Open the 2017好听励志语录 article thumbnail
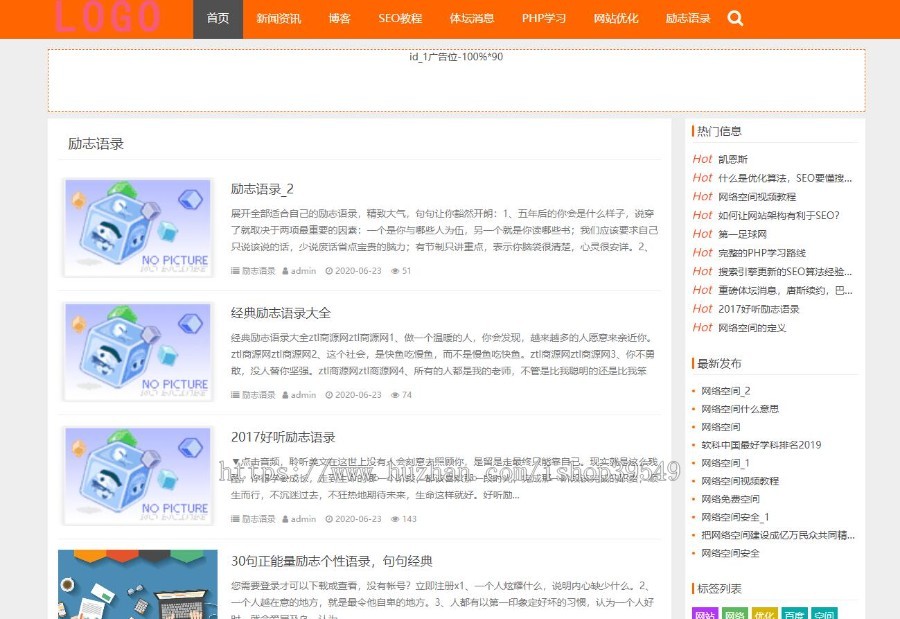The height and width of the screenshot is (619, 900). tap(138, 475)
